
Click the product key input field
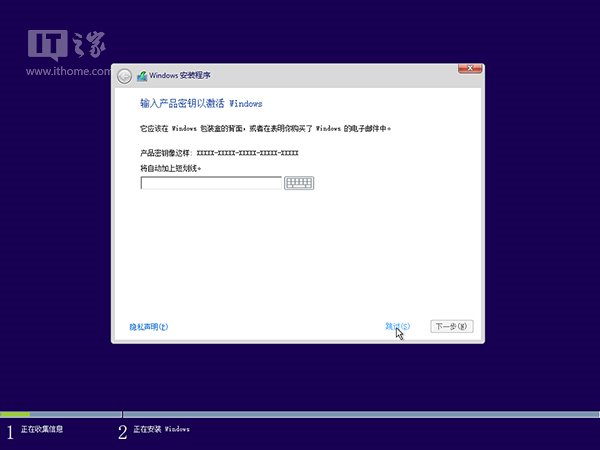point(211,183)
